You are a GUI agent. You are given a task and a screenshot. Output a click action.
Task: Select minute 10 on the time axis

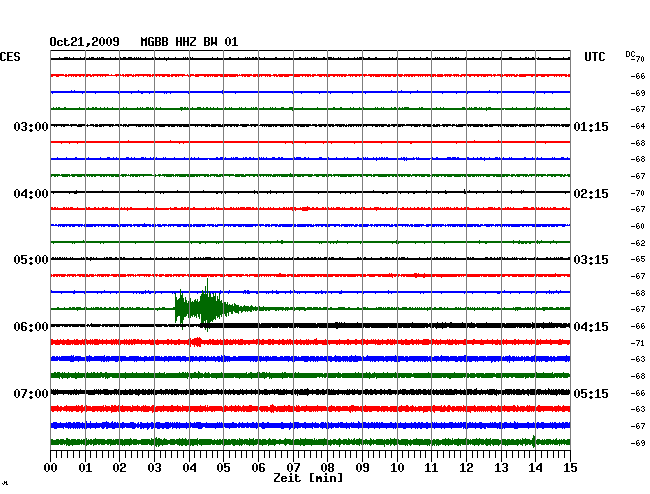coord(397,467)
